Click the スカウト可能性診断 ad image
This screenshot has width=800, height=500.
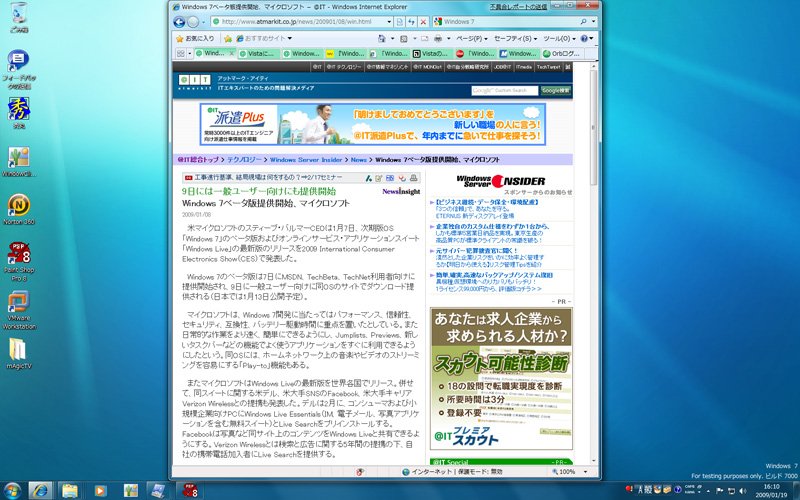click(501, 379)
